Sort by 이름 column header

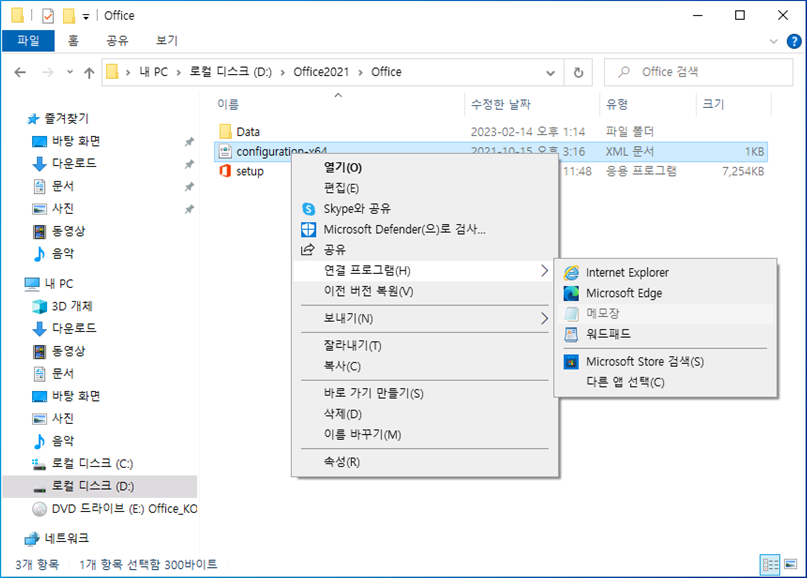[338, 104]
